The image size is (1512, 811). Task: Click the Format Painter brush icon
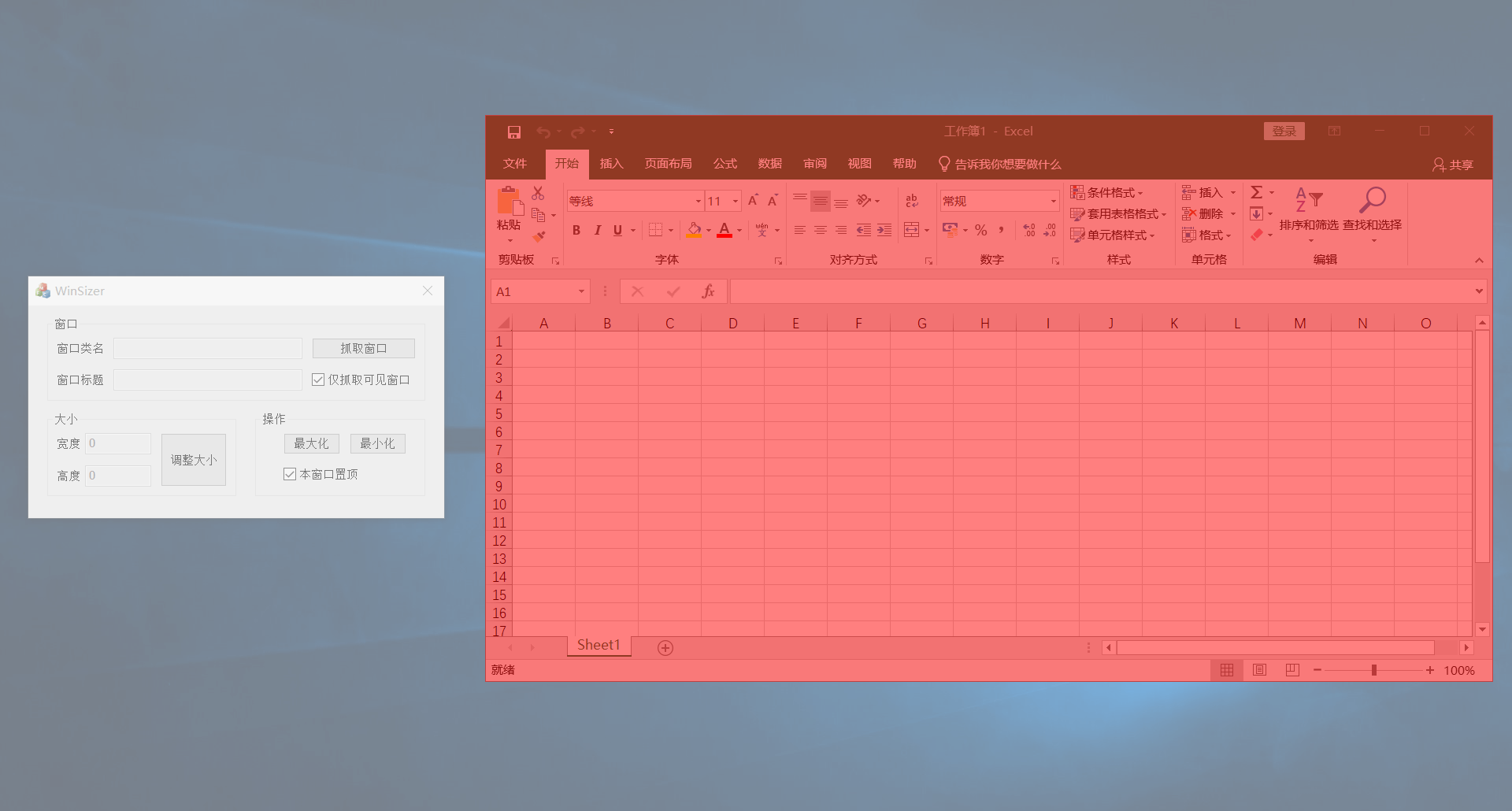click(x=539, y=236)
